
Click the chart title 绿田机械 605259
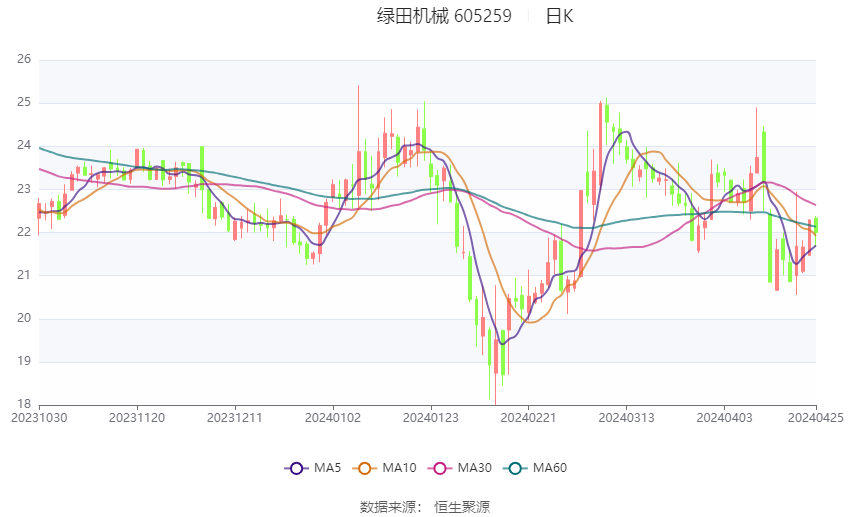pyautogui.click(x=444, y=16)
